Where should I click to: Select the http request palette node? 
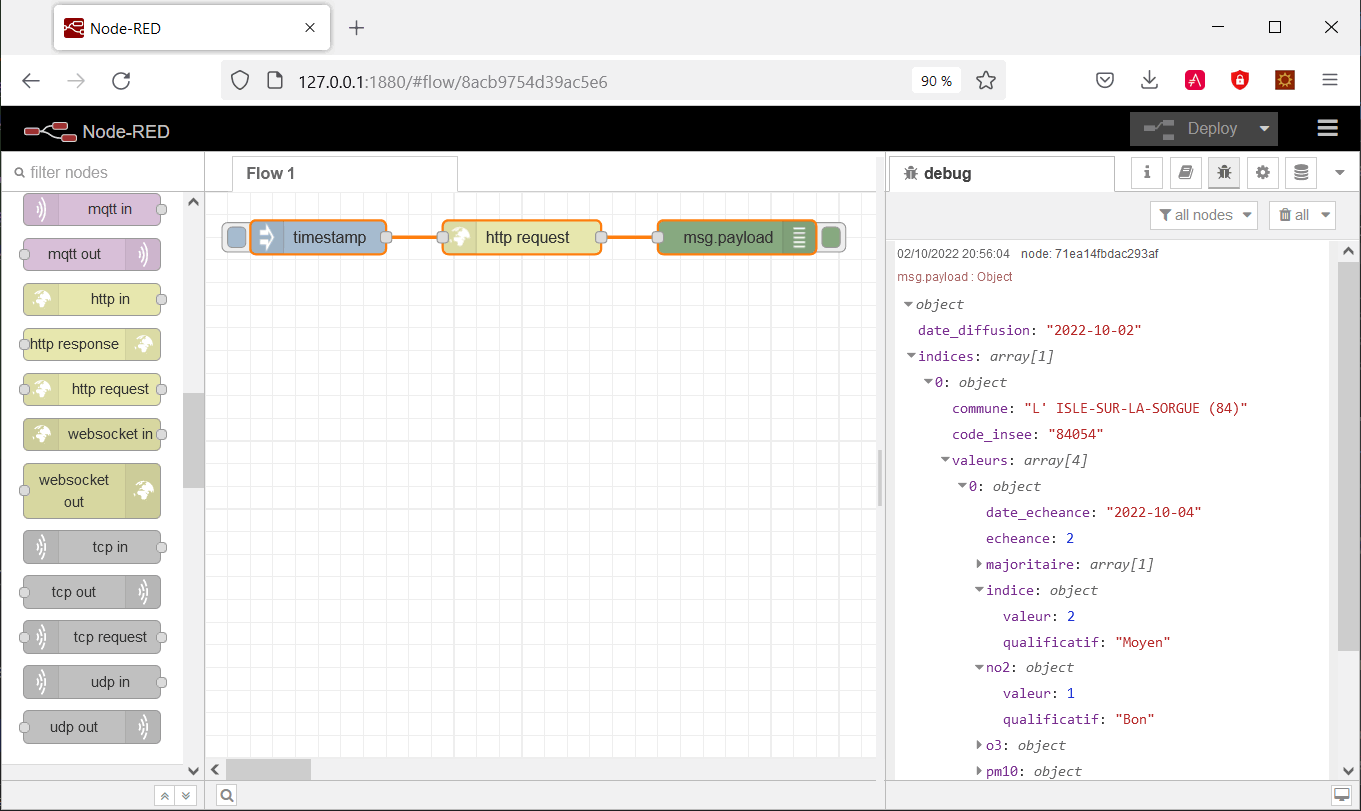coord(92,389)
